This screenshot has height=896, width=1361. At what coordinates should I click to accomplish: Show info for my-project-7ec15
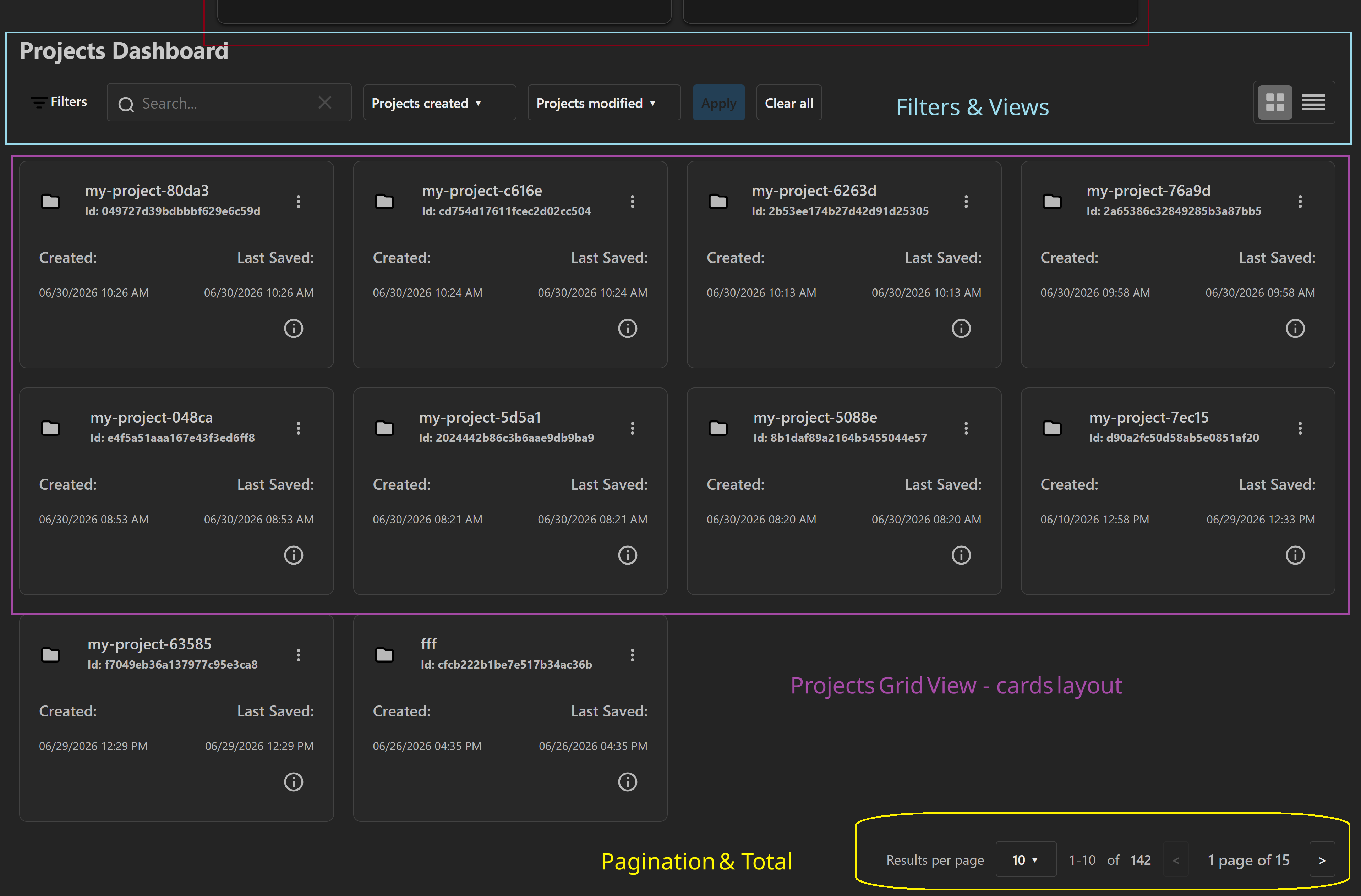coord(1295,555)
